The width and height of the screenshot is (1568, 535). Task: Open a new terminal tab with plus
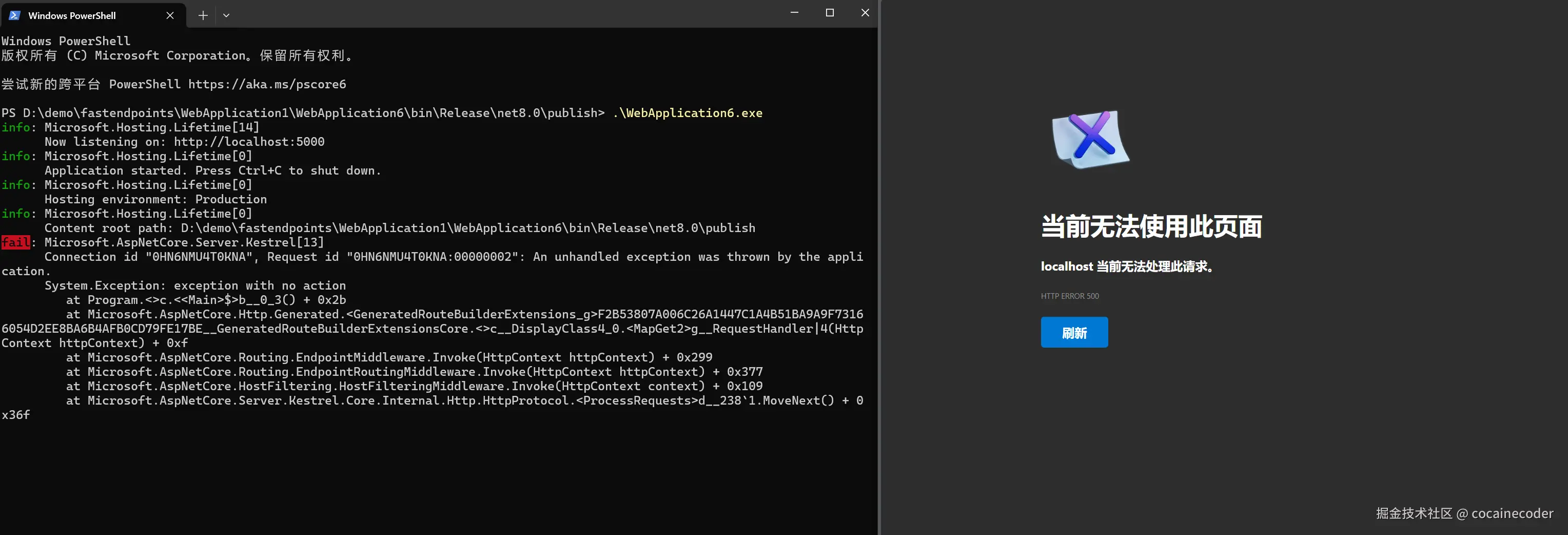203,15
